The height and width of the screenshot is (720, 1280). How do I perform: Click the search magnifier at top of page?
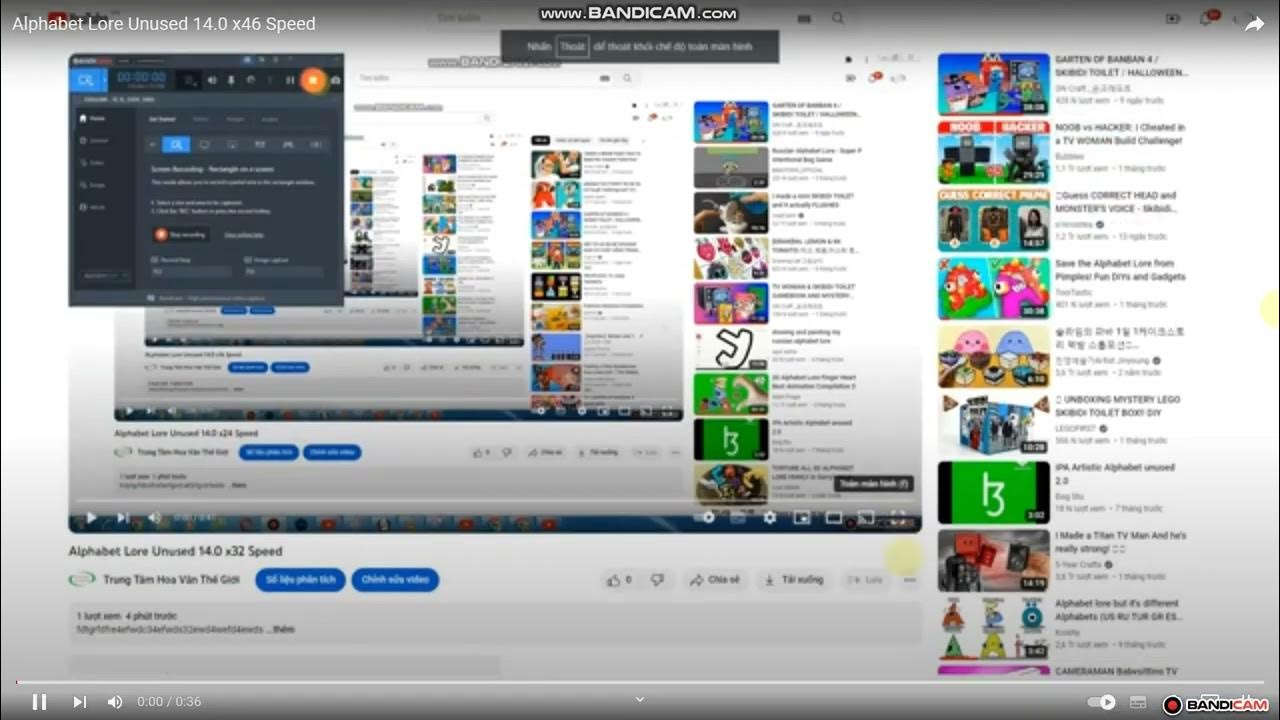[x=838, y=18]
